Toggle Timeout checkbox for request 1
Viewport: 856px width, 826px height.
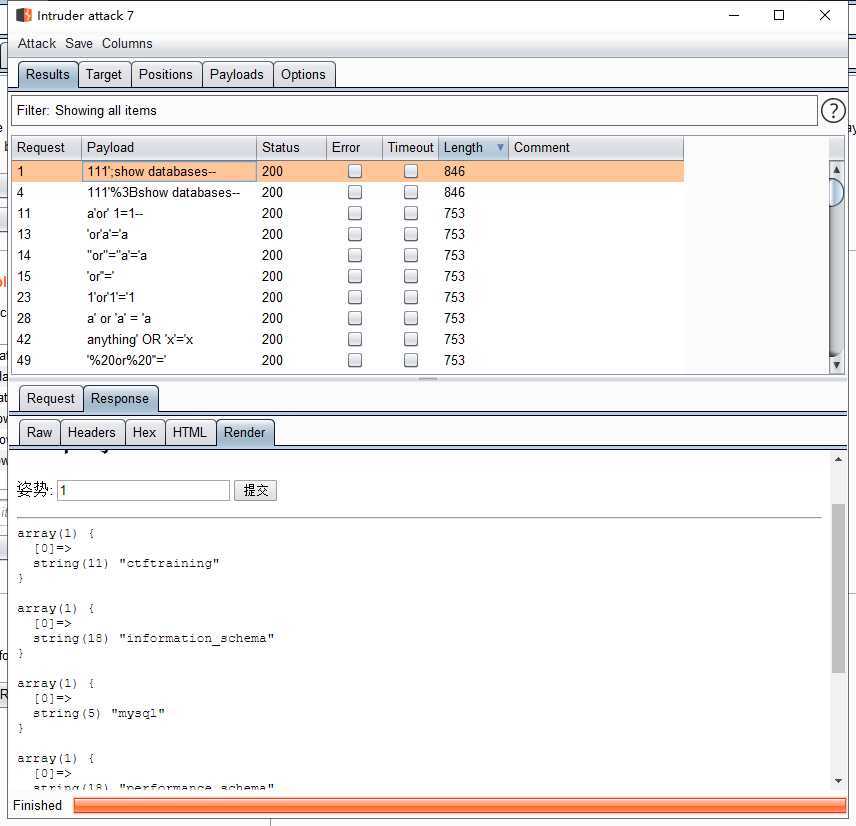tap(411, 171)
